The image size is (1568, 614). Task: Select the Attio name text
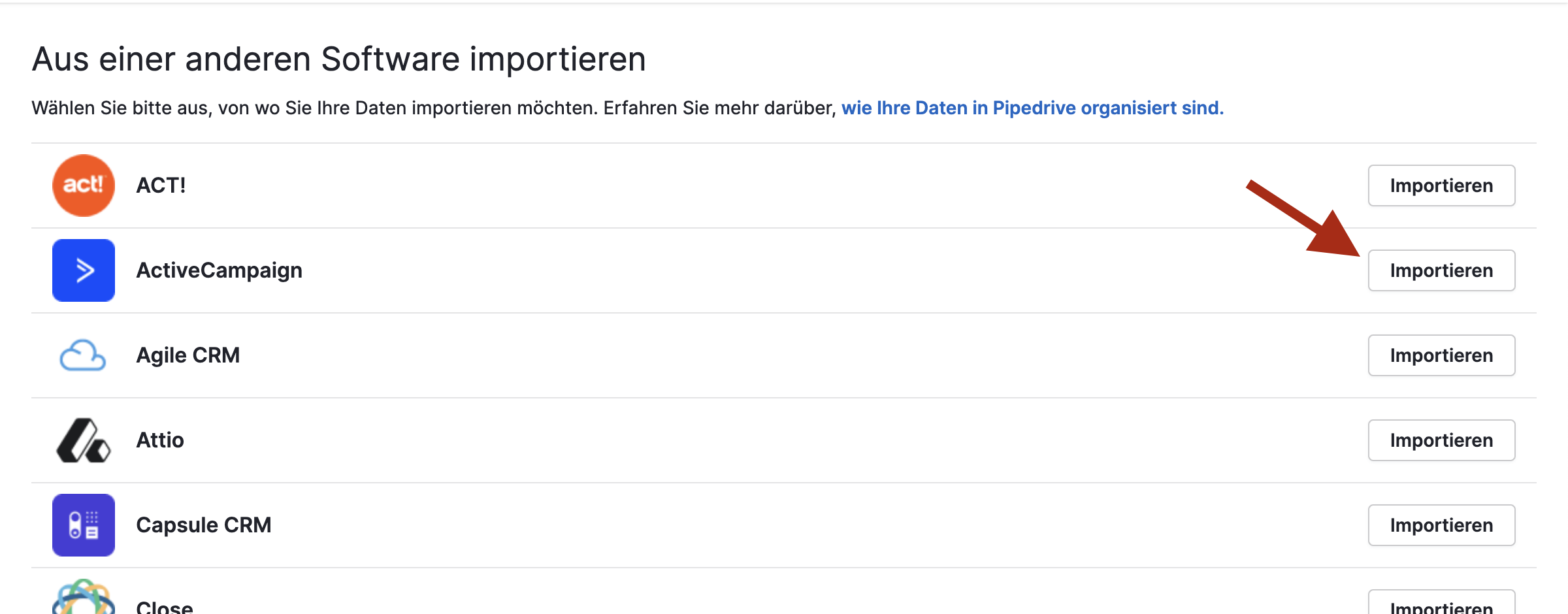(160, 440)
